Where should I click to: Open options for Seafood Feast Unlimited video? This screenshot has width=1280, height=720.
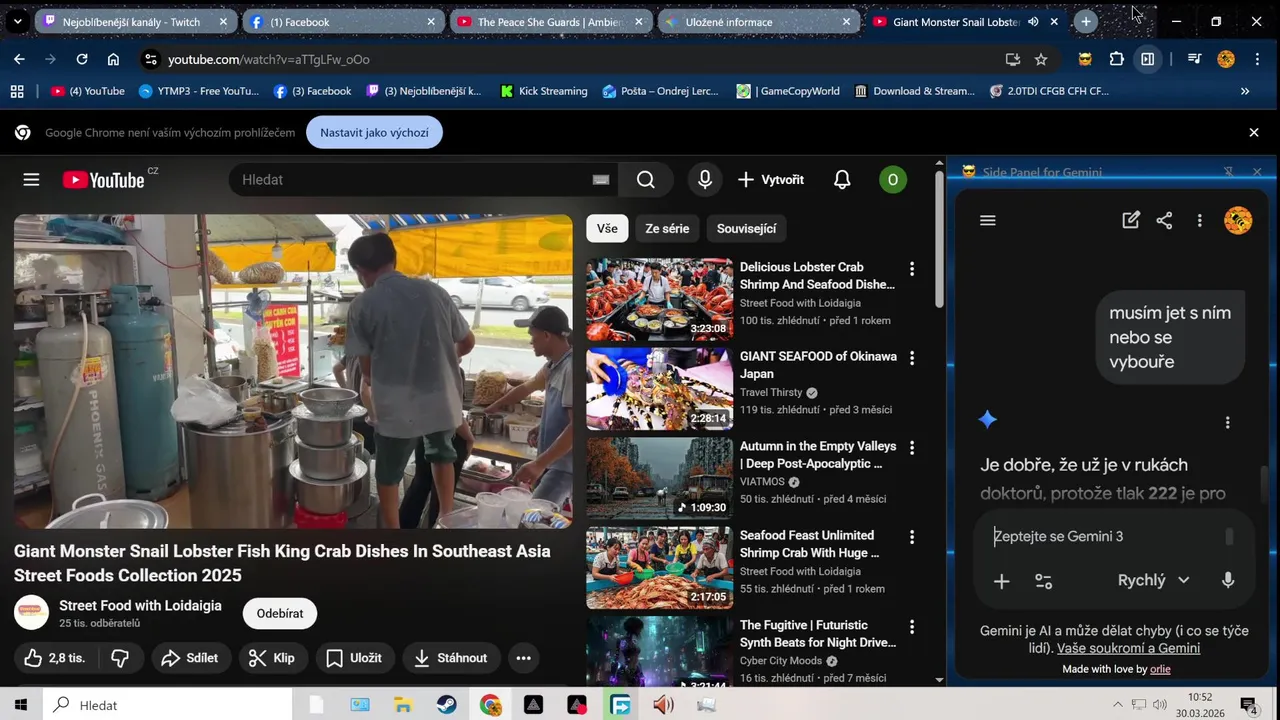tap(911, 537)
